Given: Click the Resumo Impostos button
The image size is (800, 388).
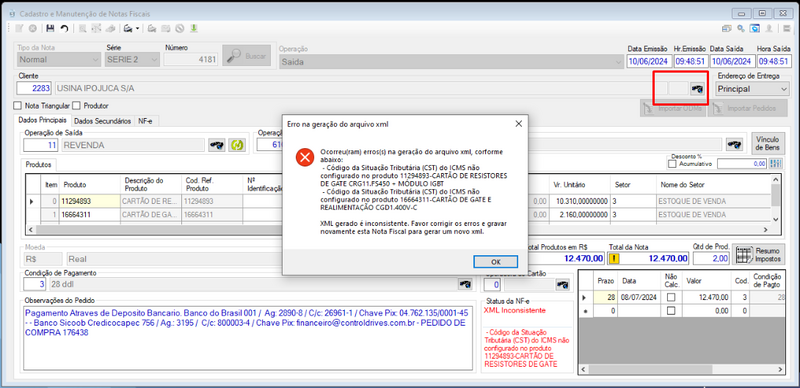Looking at the screenshot, I should (x=759, y=255).
